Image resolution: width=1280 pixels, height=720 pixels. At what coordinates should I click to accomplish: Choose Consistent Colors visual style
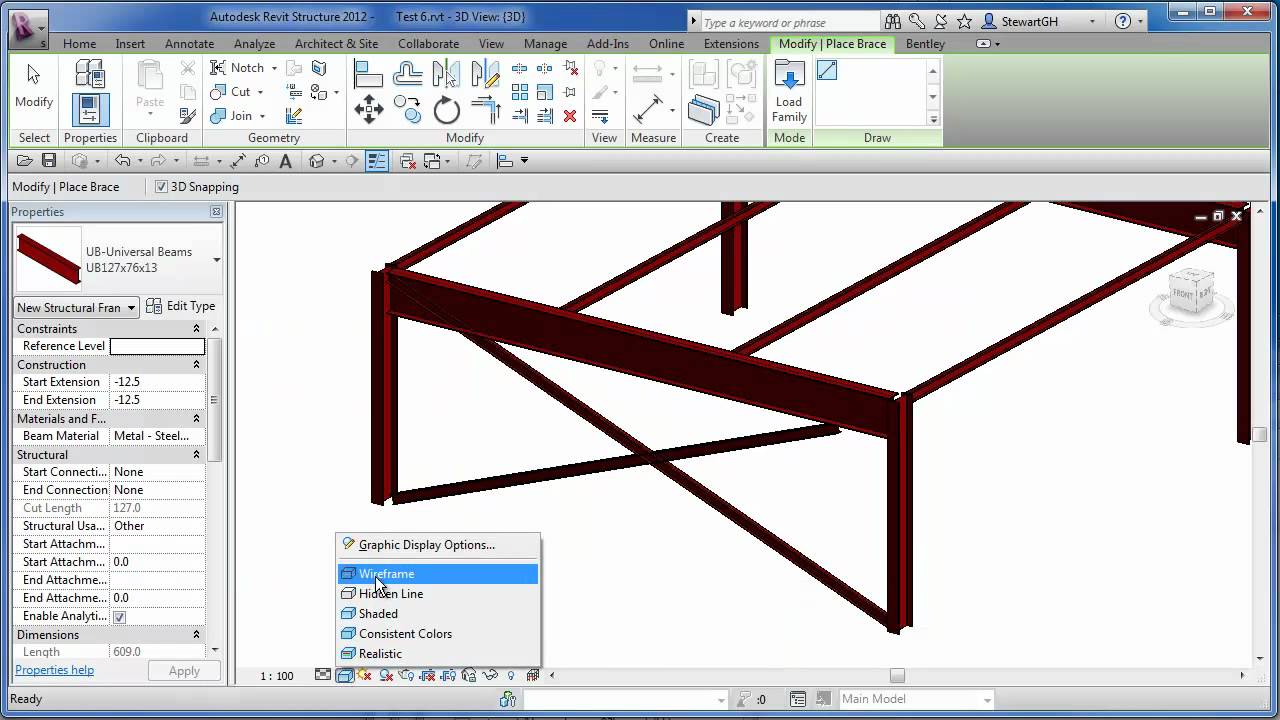(438, 634)
